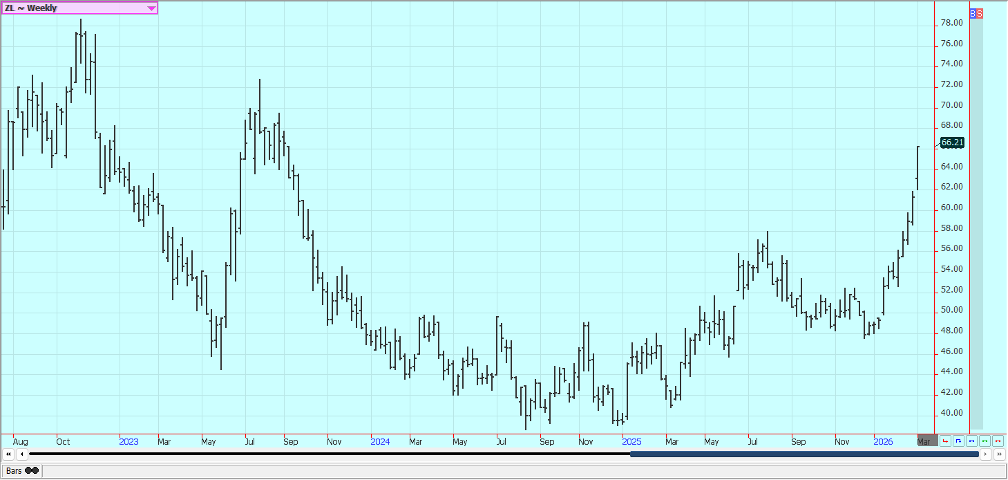Click the red bar-style icon near Mar label
This screenshot has height=480, width=1008.
pos(945,440)
